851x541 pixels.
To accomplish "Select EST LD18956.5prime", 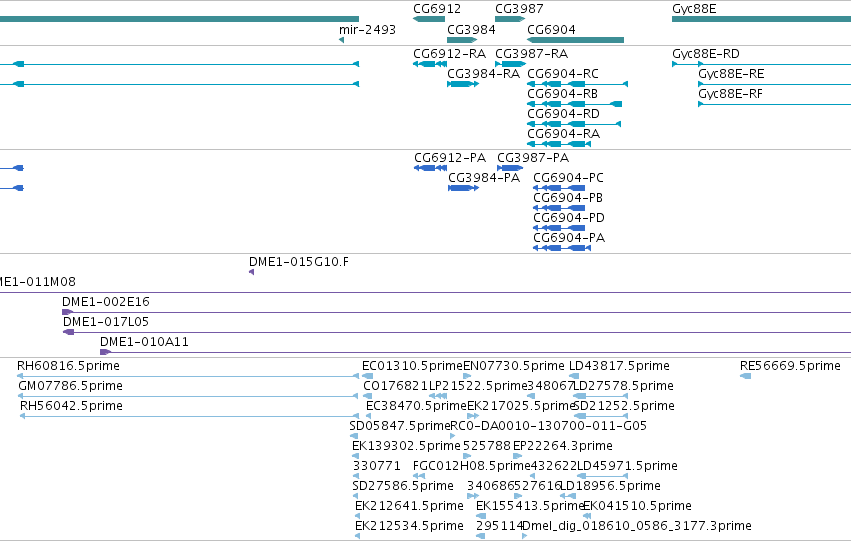I will tap(611, 486).
